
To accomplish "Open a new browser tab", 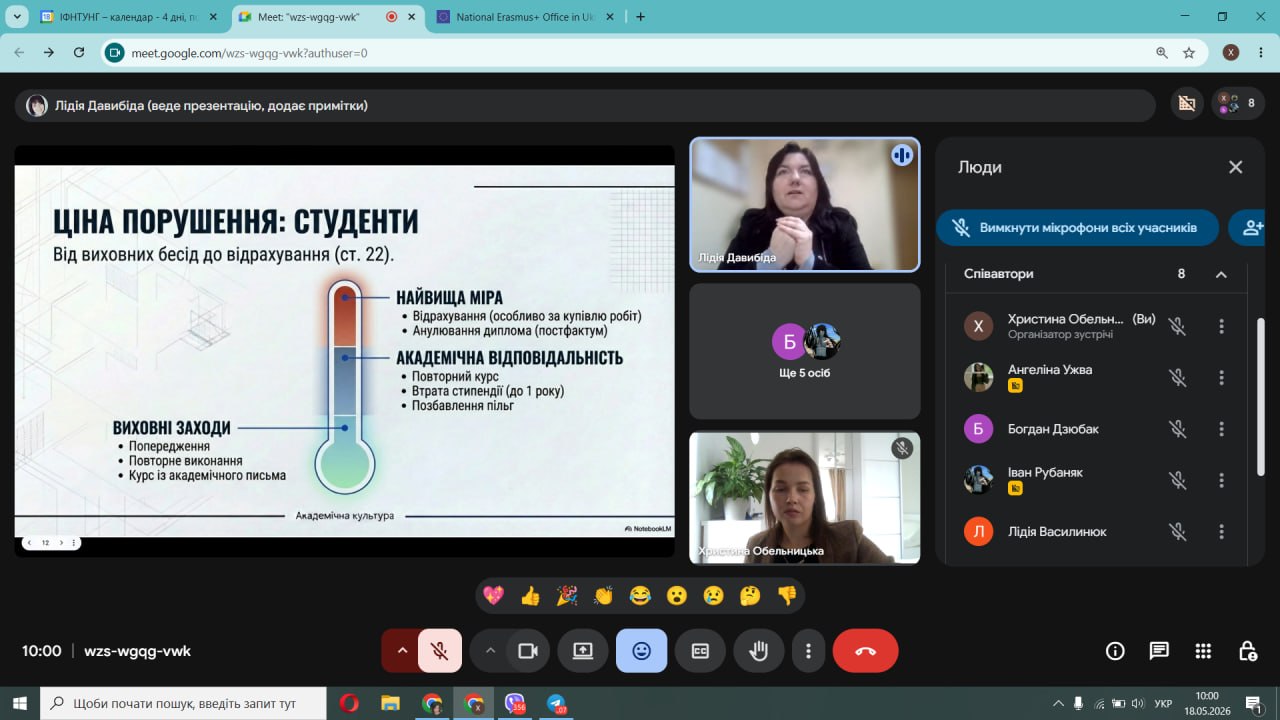I will [640, 17].
